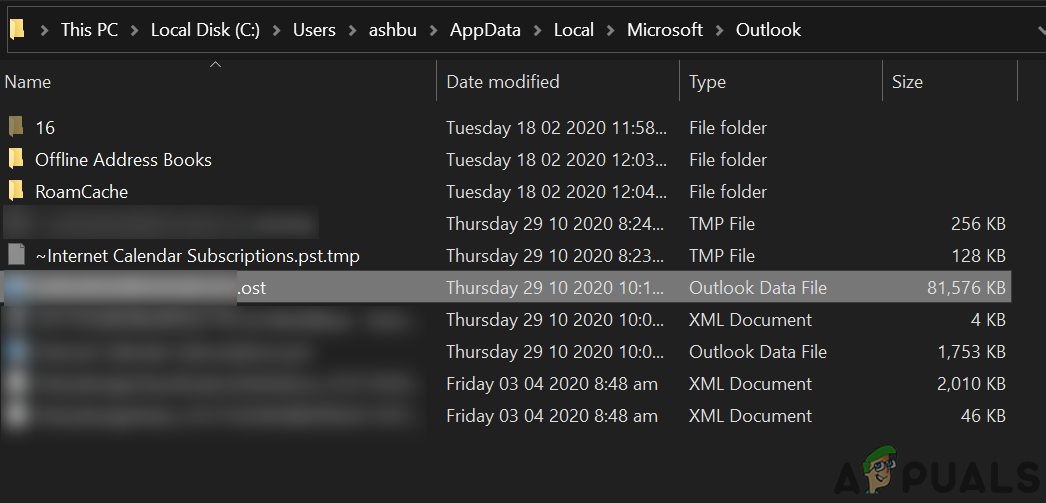1046x503 pixels.
Task: Click the folder icon in the address bar
Action: pyautogui.click(x=17, y=30)
